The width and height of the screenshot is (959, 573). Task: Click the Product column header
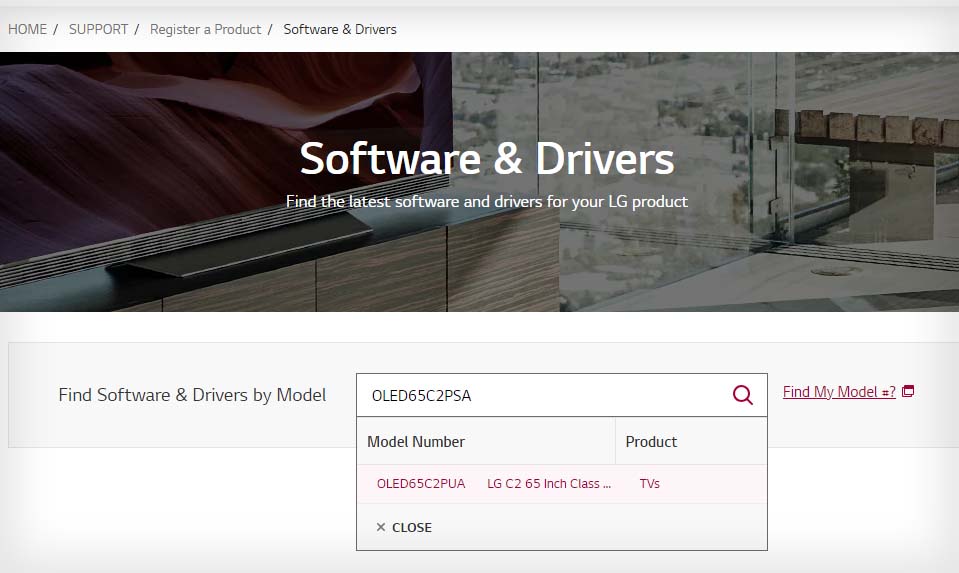tap(651, 442)
